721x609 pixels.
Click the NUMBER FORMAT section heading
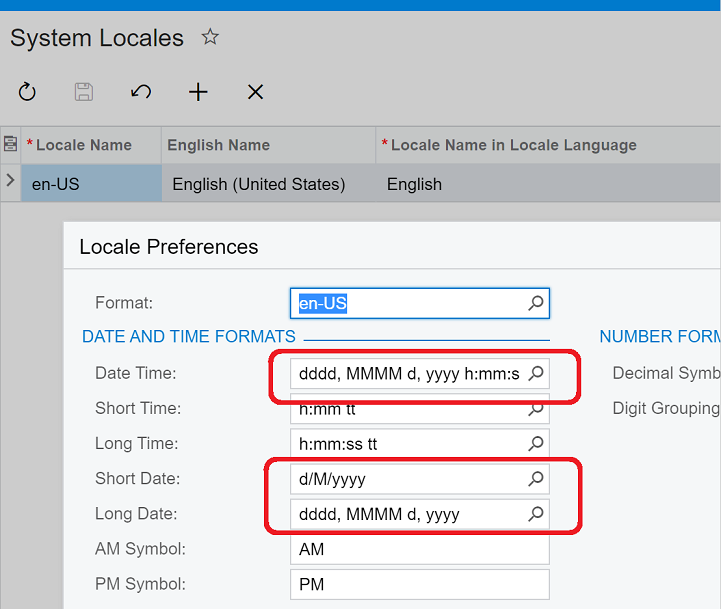pyautogui.click(x=660, y=336)
